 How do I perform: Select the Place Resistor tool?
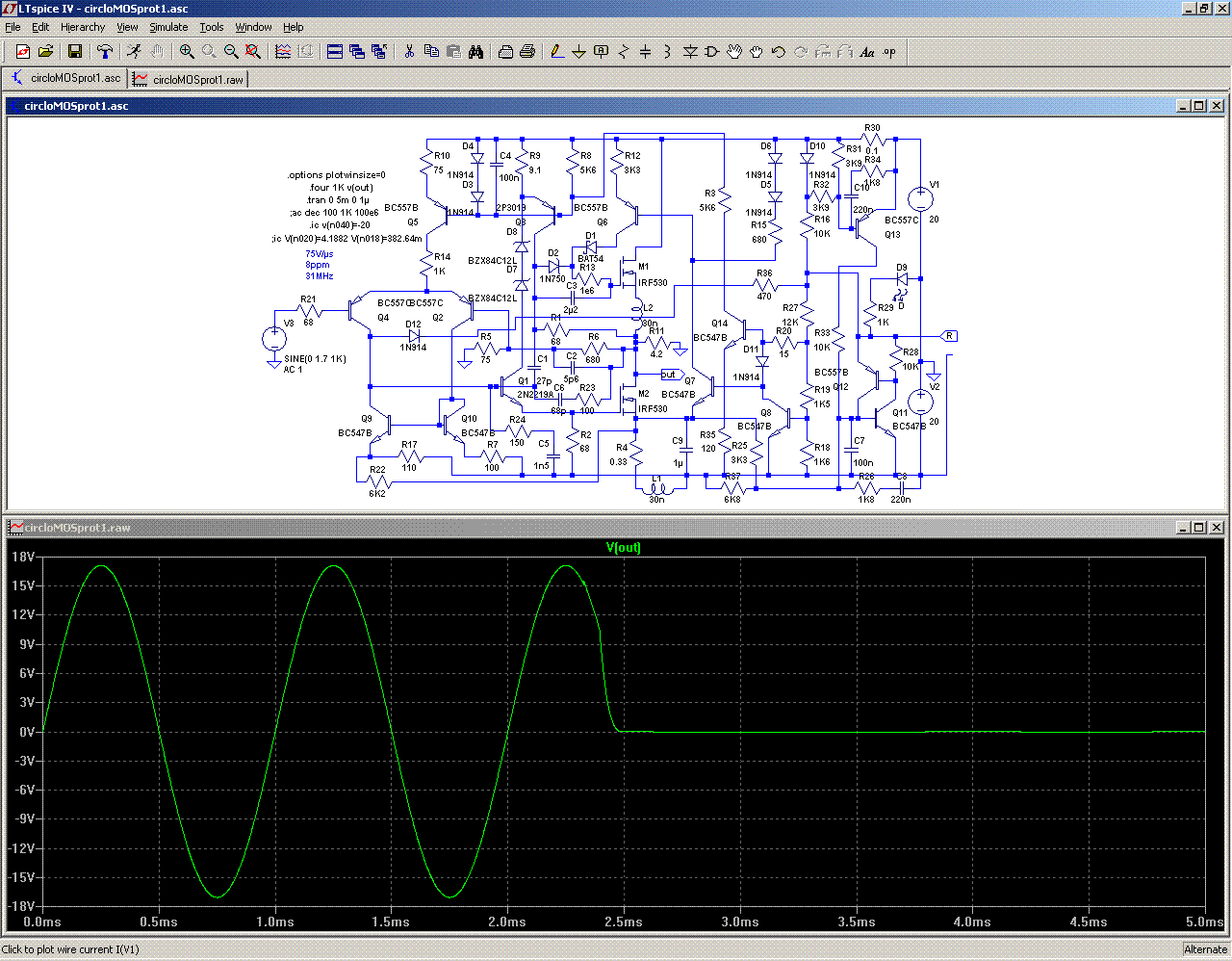coord(623,52)
